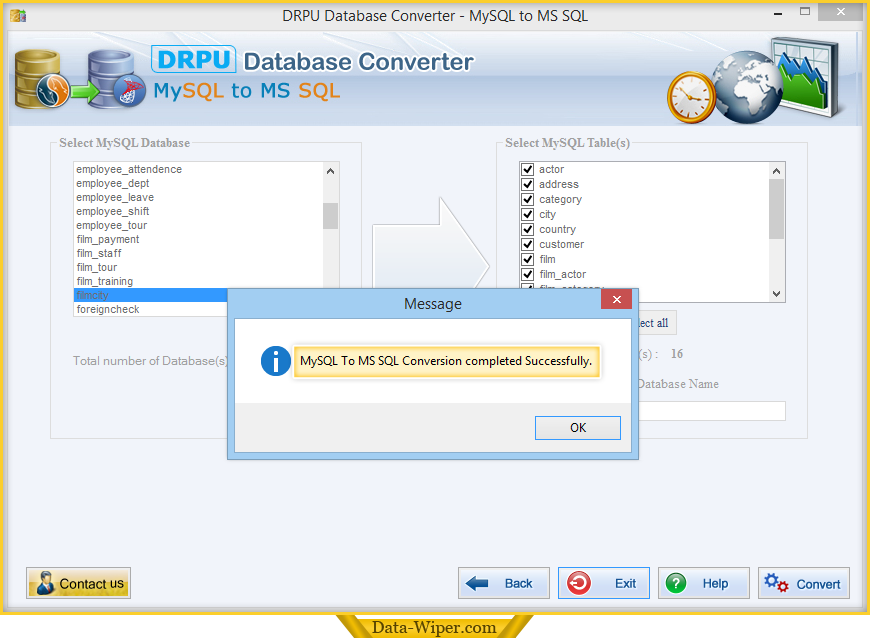The width and height of the screenshot is (870, 638).
Task: Click the globe icon in header banner
Action: tap(747, 82)
